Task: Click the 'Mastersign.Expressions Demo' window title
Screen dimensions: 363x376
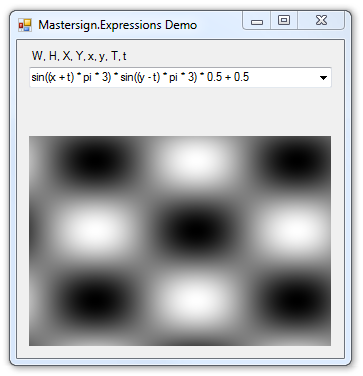Action: 117,25
